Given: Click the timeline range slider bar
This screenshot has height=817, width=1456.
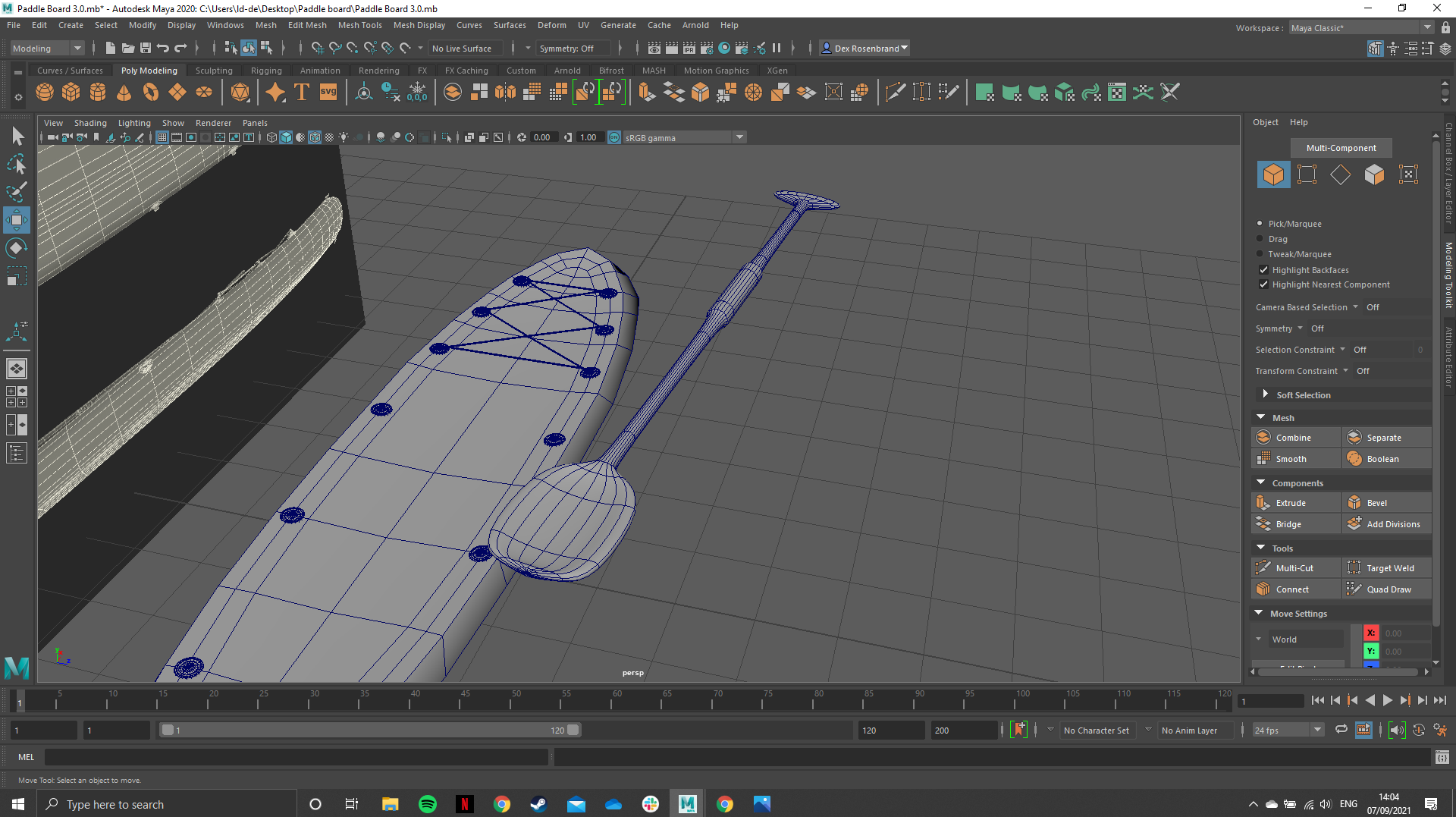Looking at the screenshot, I should pyautogui.click(x=369, y=731).
